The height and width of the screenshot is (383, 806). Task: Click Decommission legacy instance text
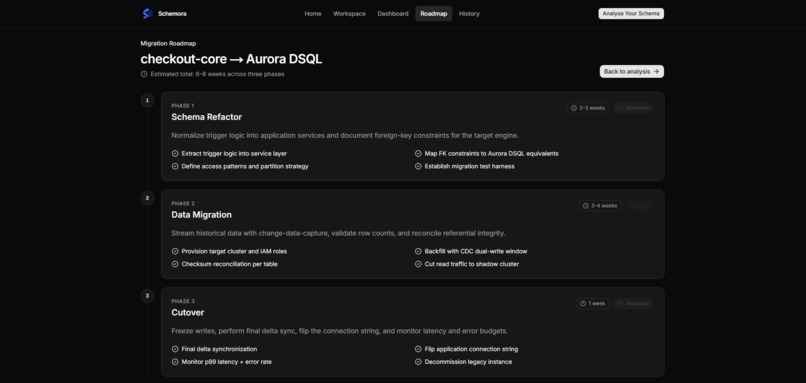[x=468, y=362]
